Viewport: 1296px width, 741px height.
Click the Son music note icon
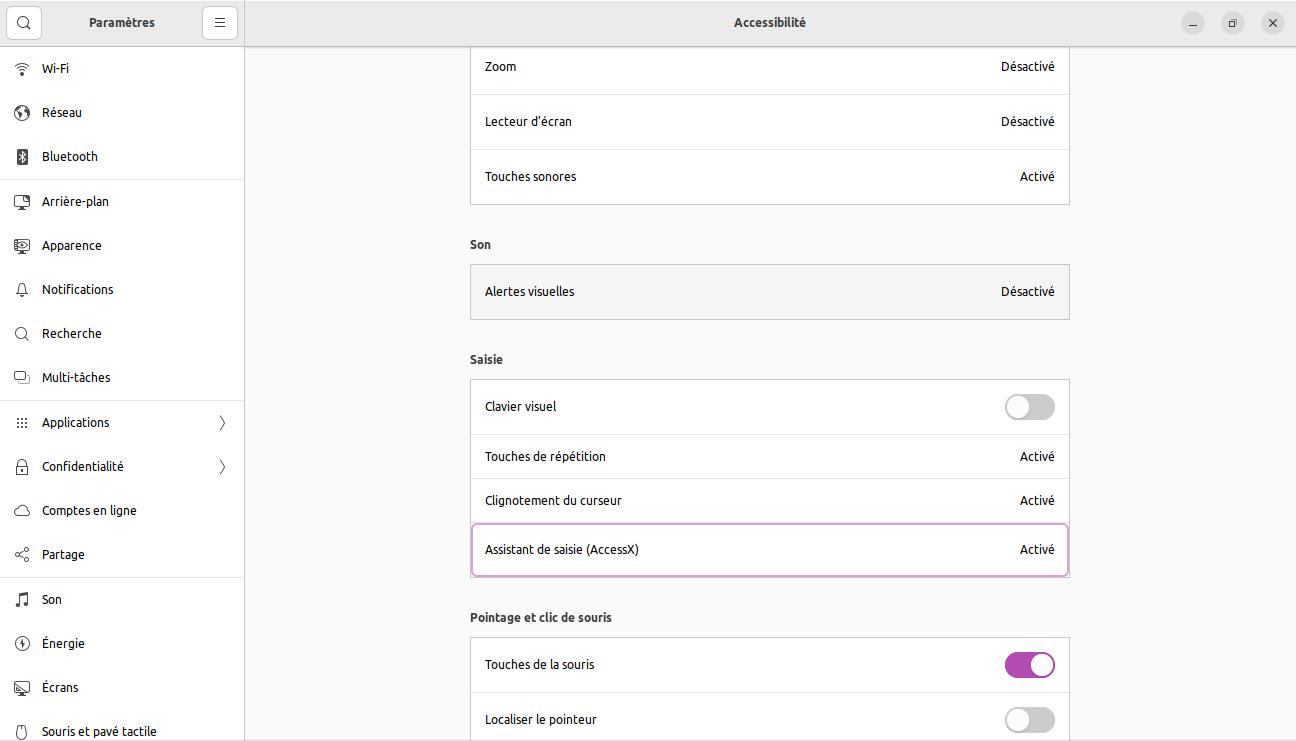coord(22,600)
